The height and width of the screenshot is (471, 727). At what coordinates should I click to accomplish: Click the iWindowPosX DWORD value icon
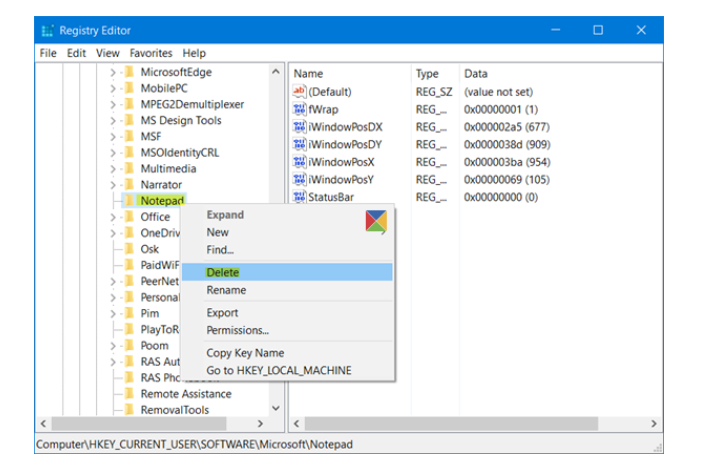coord(300,162)
